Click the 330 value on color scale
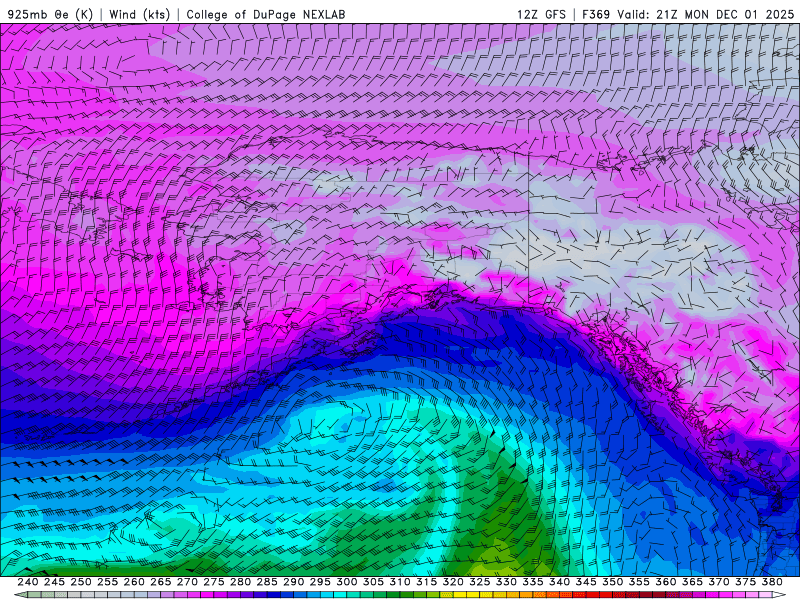The image size is (800, 600). [x=506, y=582]
